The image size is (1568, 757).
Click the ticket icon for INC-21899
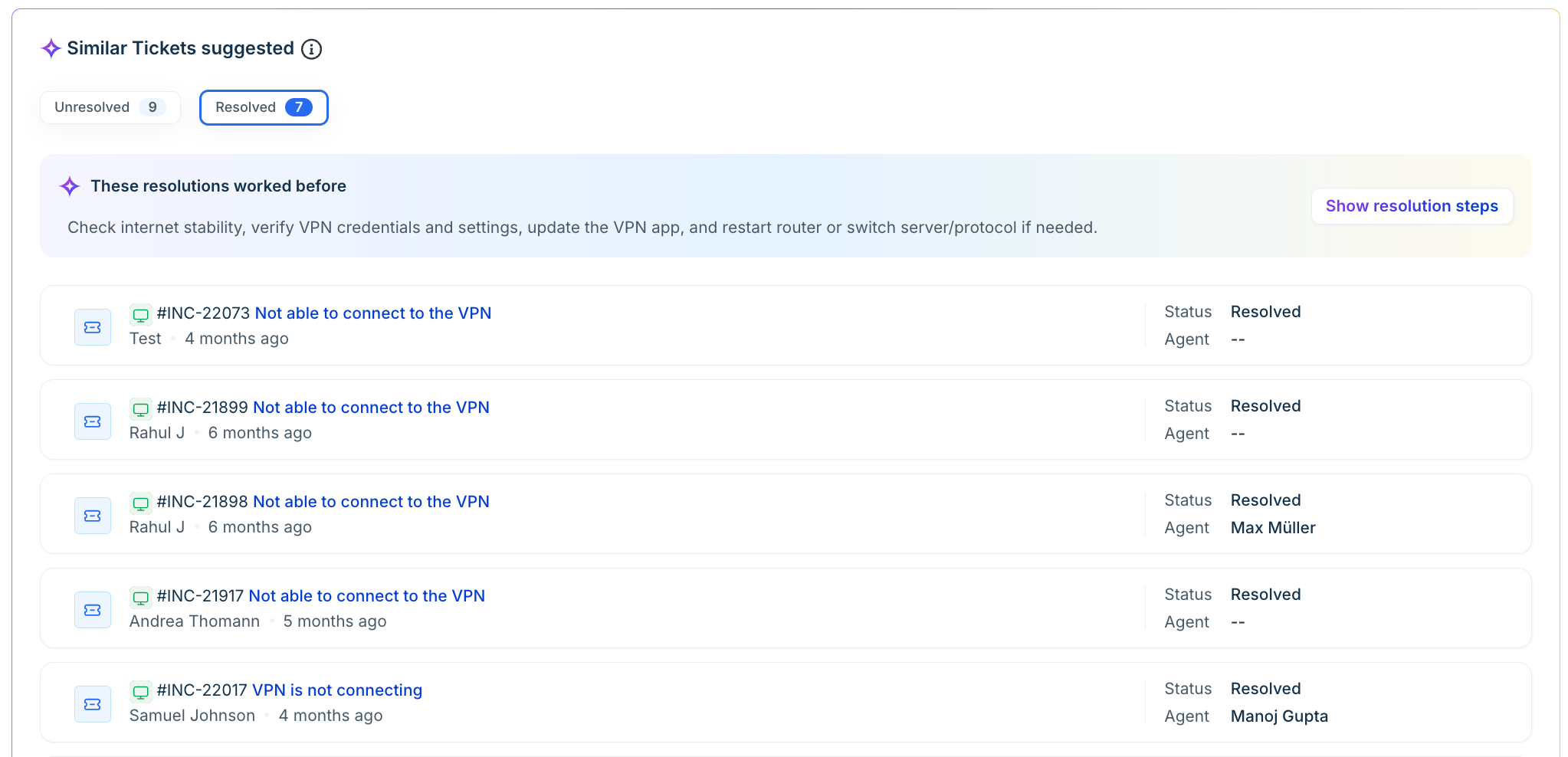[93, 421]
